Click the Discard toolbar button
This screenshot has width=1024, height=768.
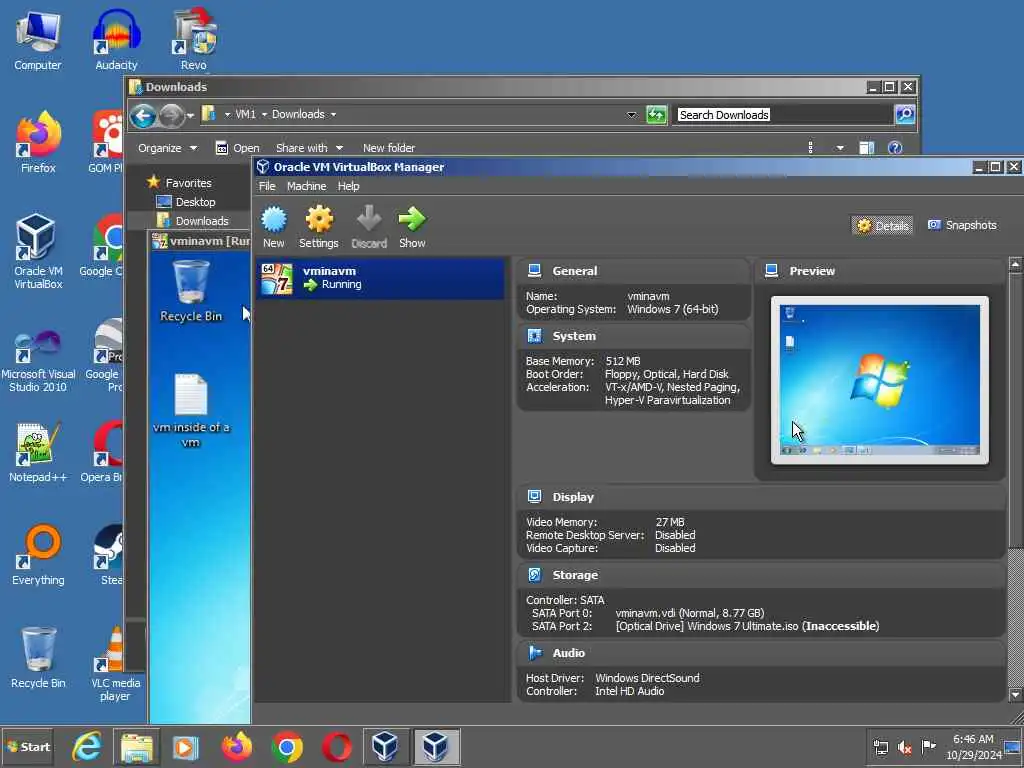(x=369, y=227)
